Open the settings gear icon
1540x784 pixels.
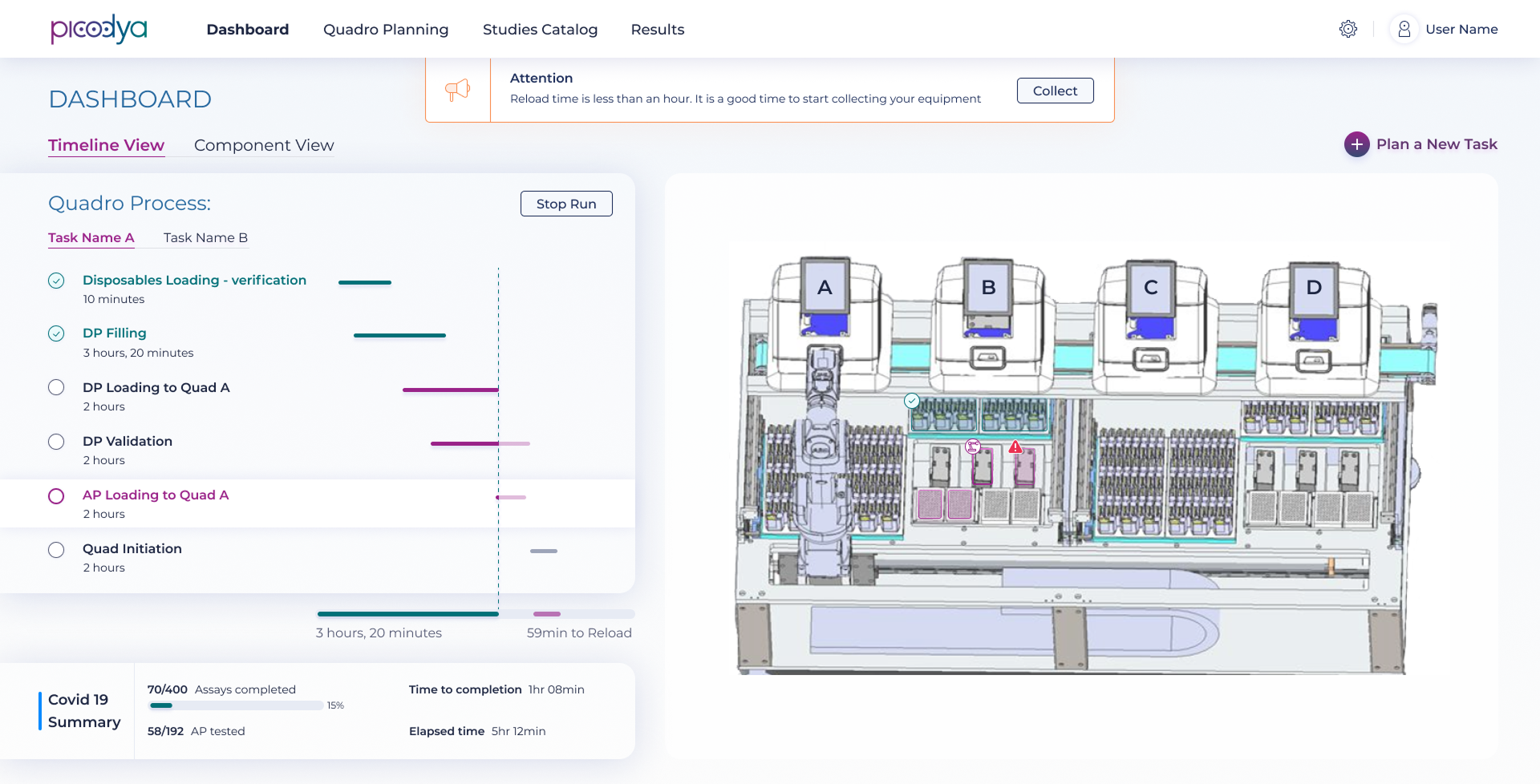(x=1348, y=29)
